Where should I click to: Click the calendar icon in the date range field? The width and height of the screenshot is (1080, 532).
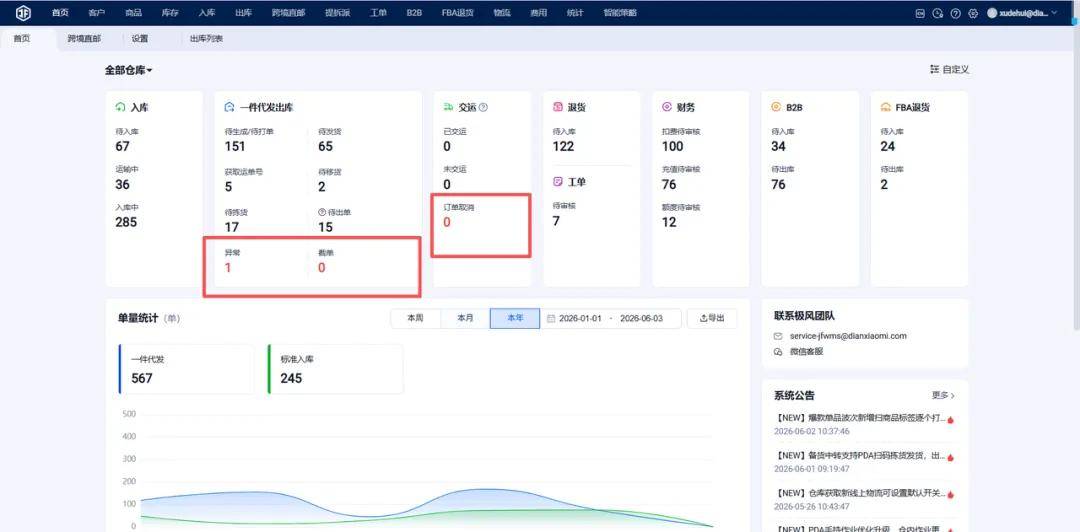click(551, 318)
